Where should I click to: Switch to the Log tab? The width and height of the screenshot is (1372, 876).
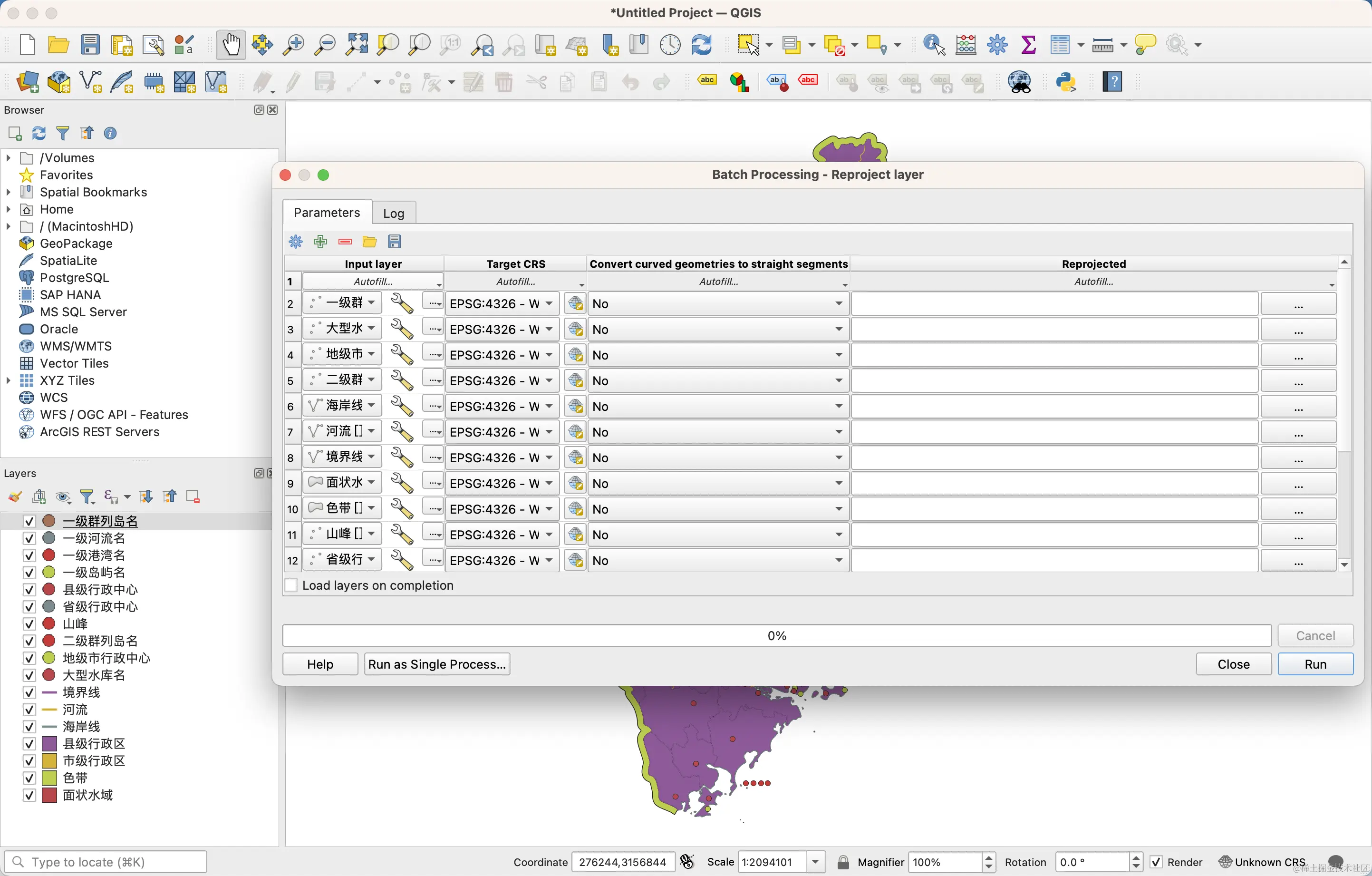coord(393,213)
